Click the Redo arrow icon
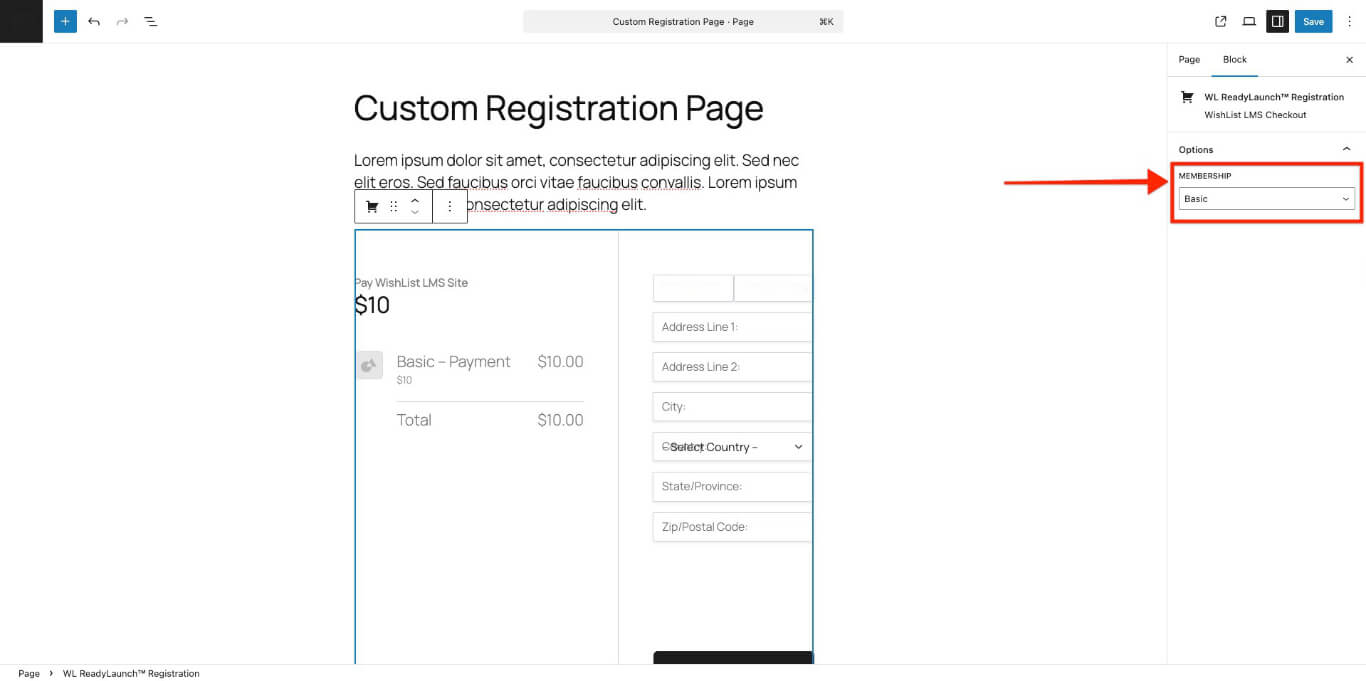The height and width of the screenshot is (681, 1366). tap(121, 20)
